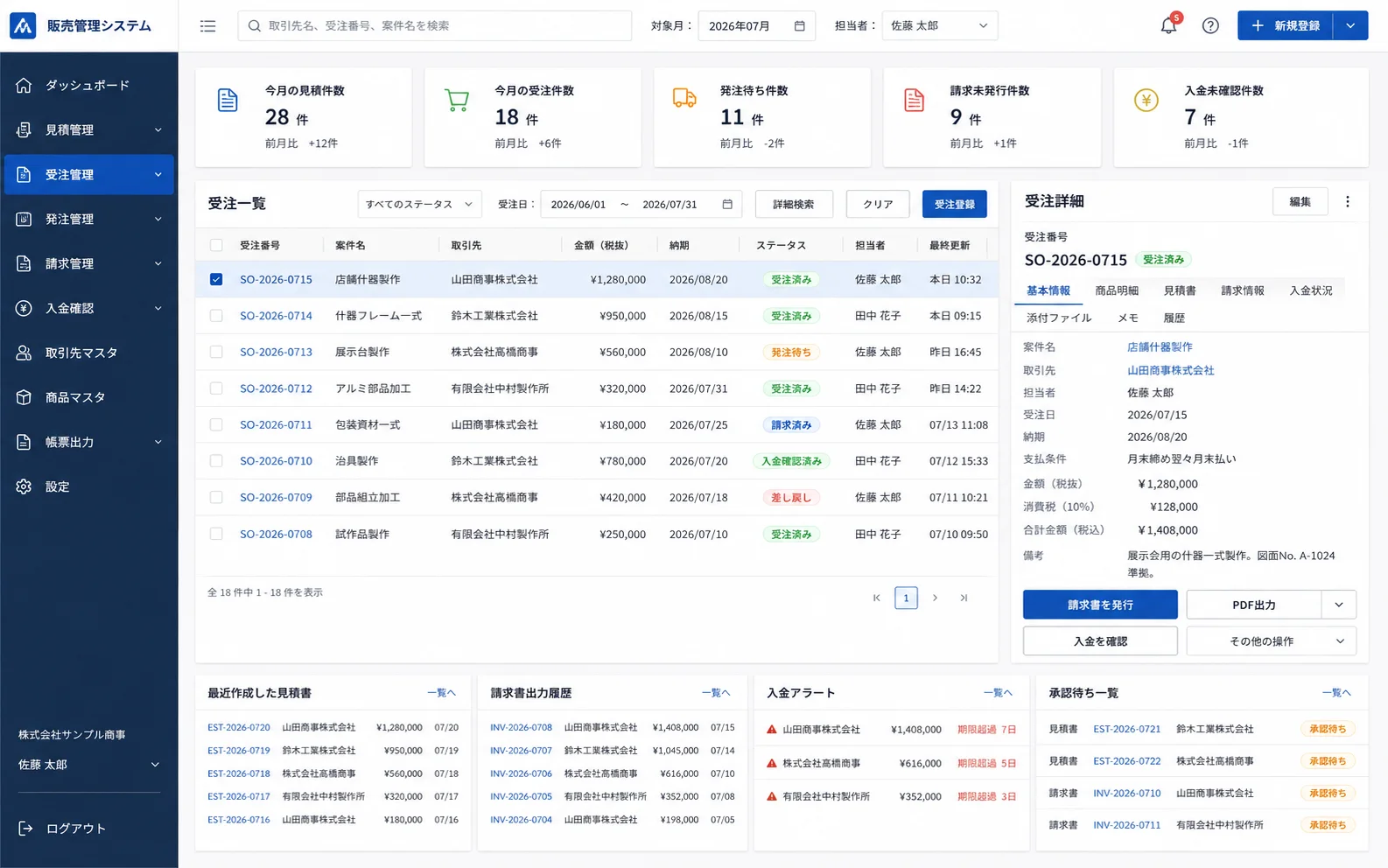Jump to last page in pagination
Viewport: 1388px width, 868px height.
964,598
